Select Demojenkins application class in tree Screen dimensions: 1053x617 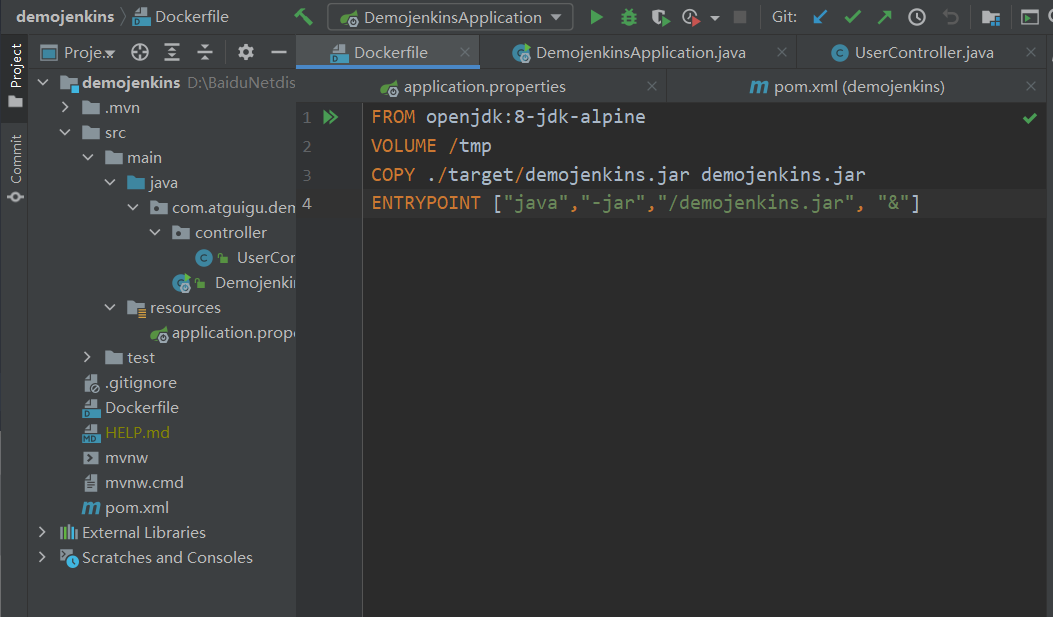pyautogui.click(x=234, y=283)
